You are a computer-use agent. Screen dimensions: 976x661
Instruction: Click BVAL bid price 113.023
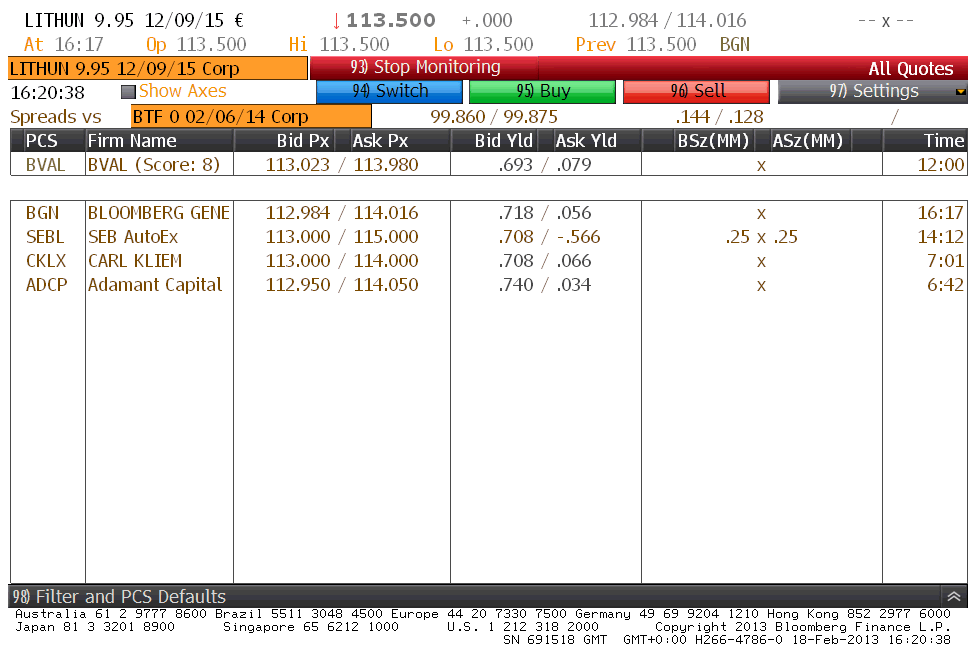coord(298,165)
